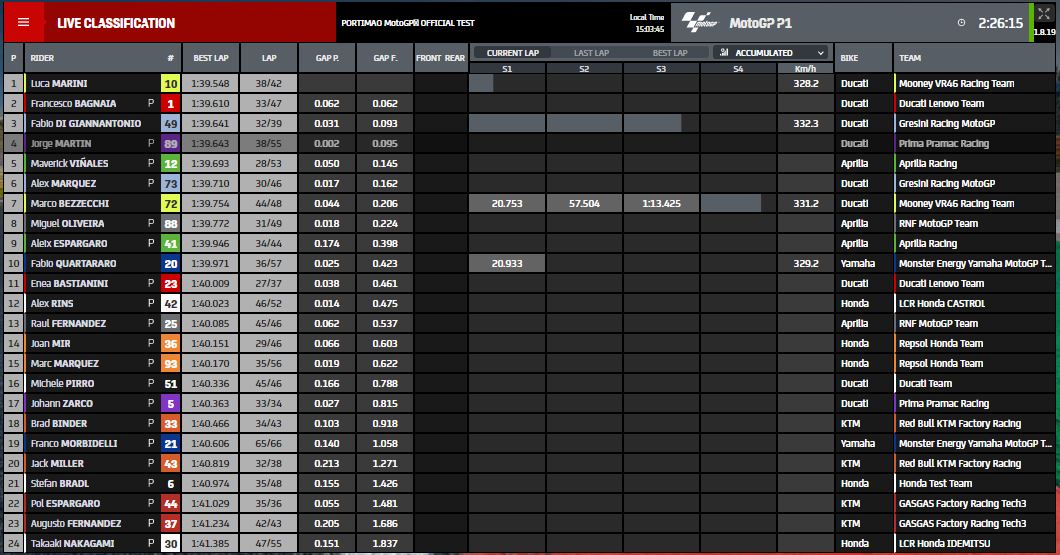Click top speed 328.2
The width and height of the screenshot is (1060, 555).
806,84
